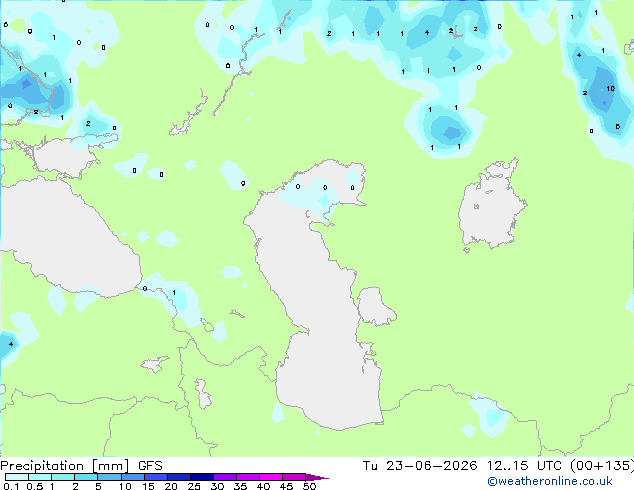Screen dimensions: 634x490
Task: Click the '0.1' legend scale label
Action: (x=11, y=486)
